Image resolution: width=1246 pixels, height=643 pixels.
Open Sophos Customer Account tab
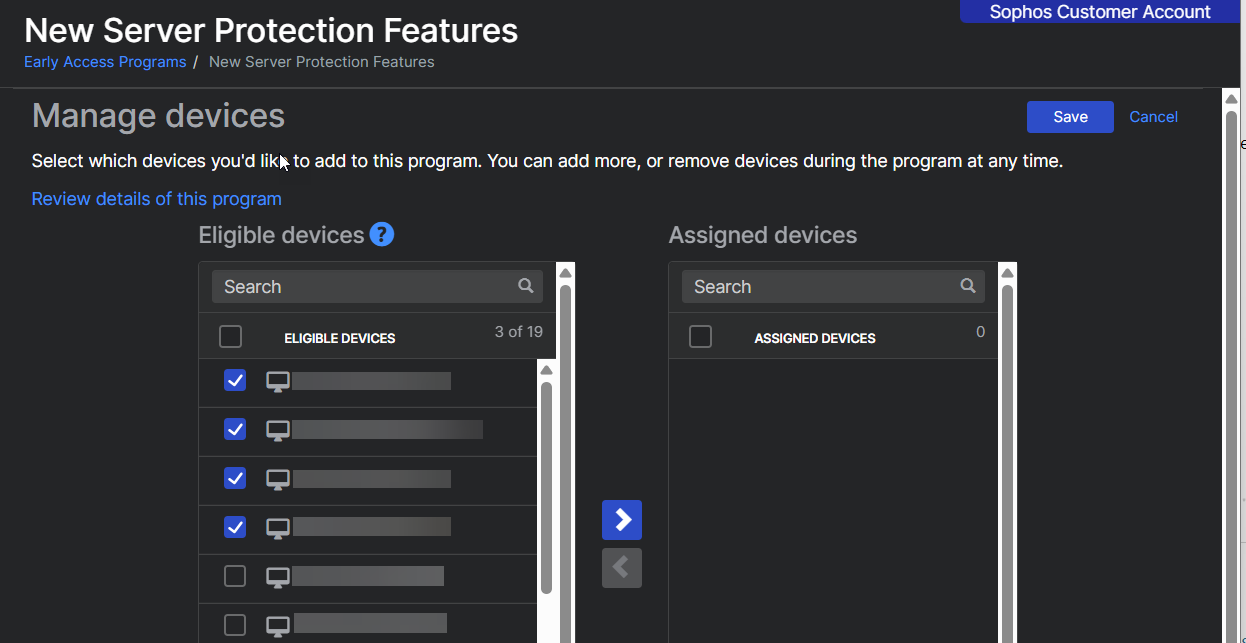(x=1099, y=12)
